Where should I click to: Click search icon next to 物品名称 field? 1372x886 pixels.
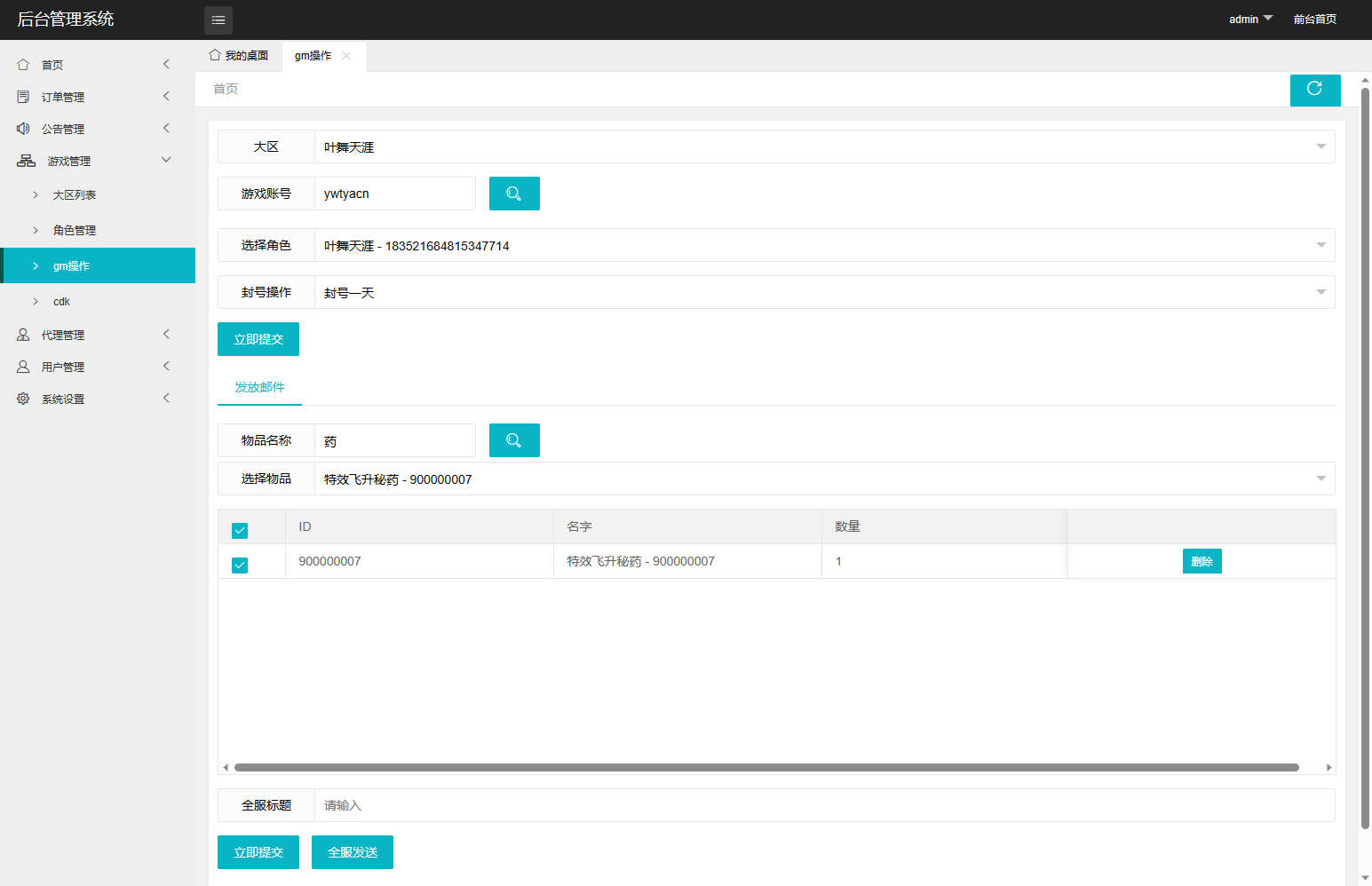click(x=514, y=440)
